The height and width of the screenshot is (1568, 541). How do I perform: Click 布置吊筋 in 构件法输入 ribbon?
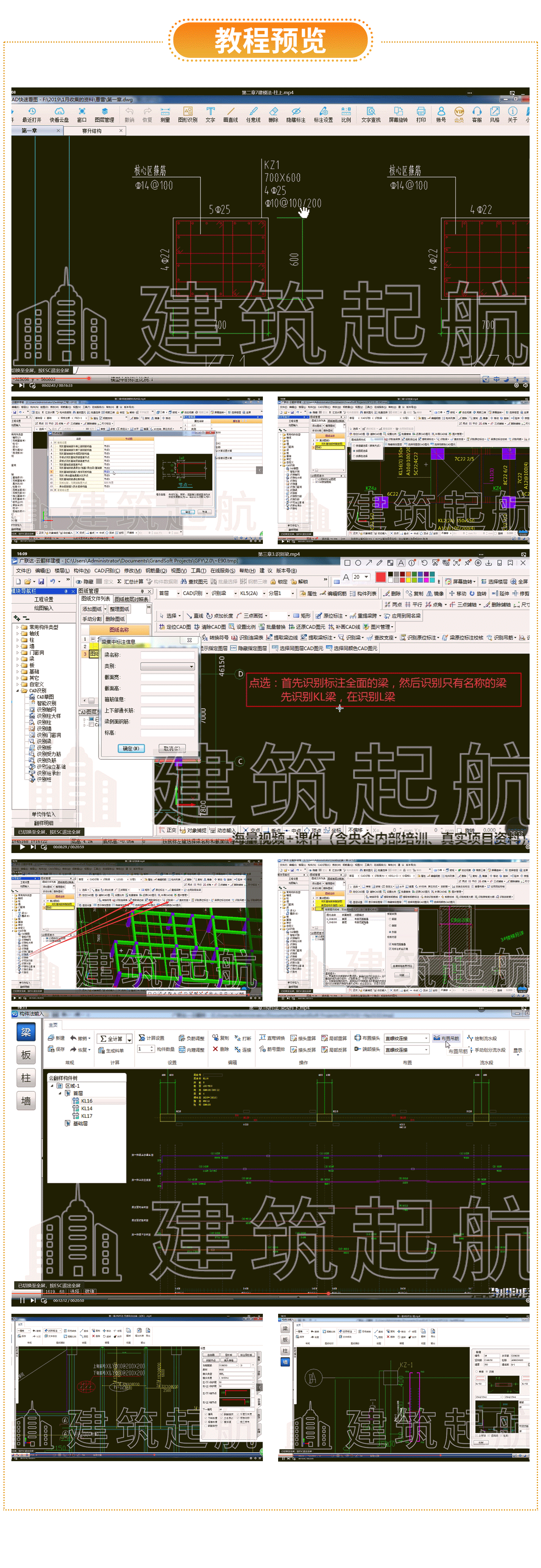coord(446,1038)
